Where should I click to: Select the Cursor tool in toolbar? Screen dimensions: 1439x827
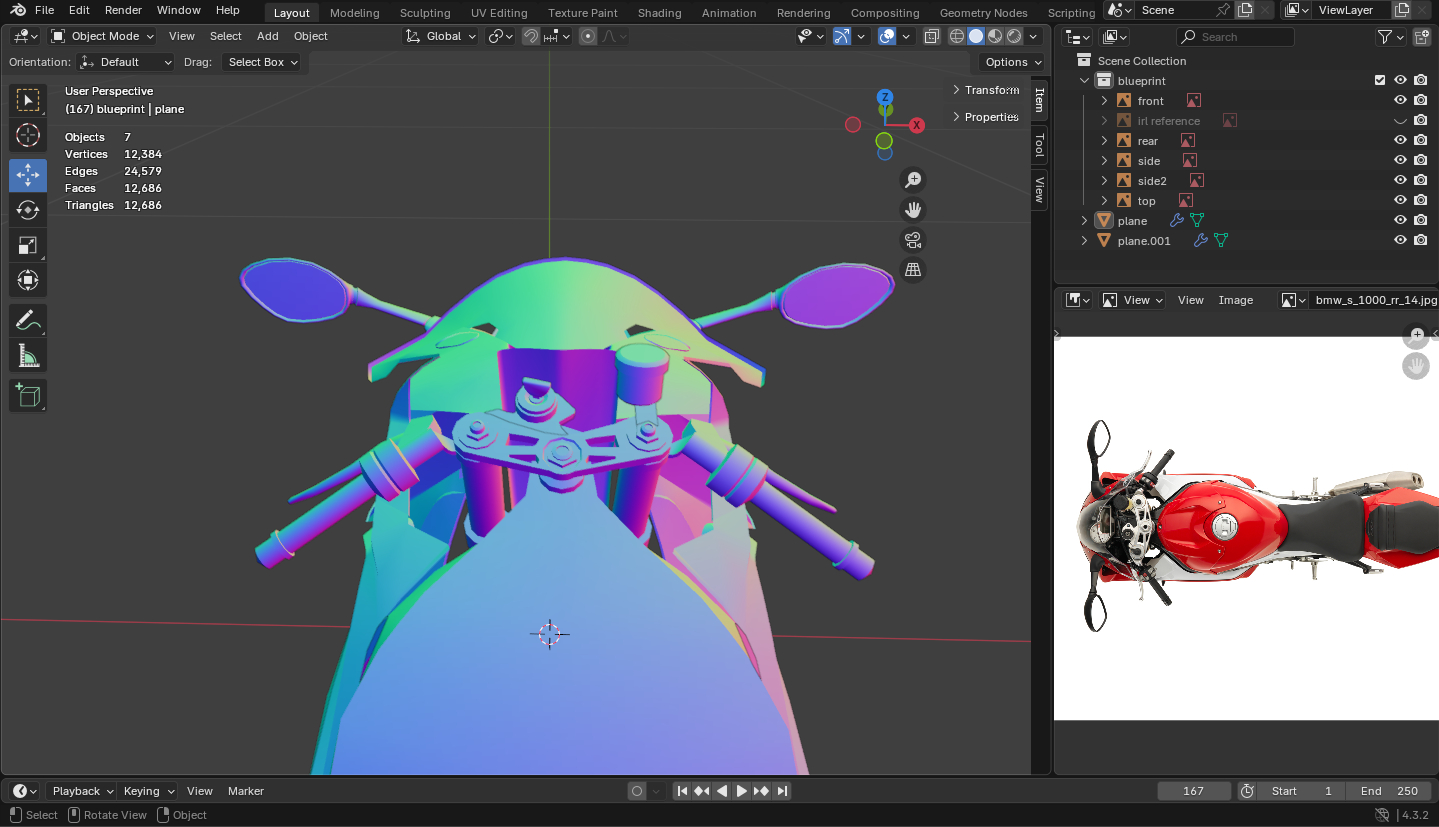28,135
